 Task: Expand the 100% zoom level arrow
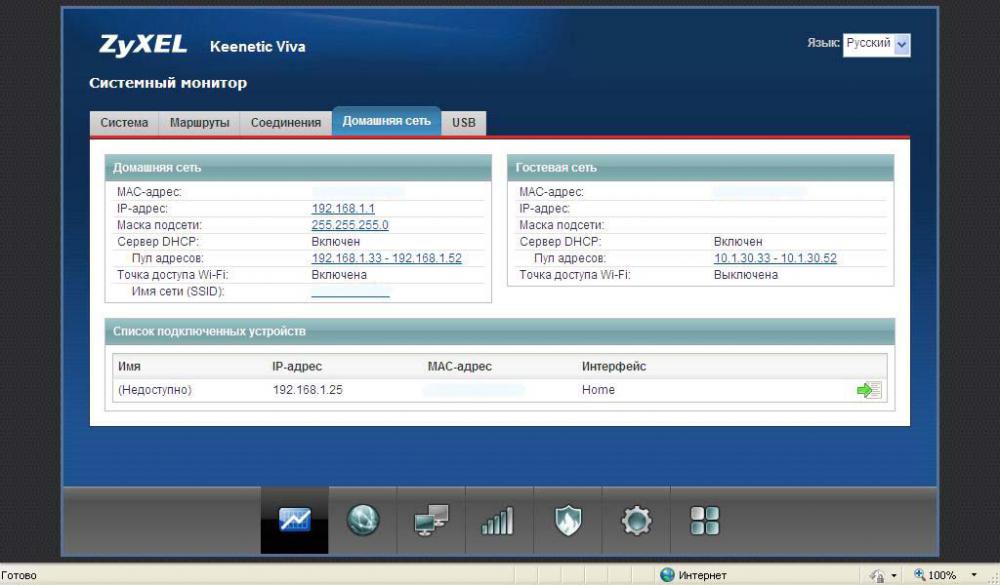pos(973,575)
